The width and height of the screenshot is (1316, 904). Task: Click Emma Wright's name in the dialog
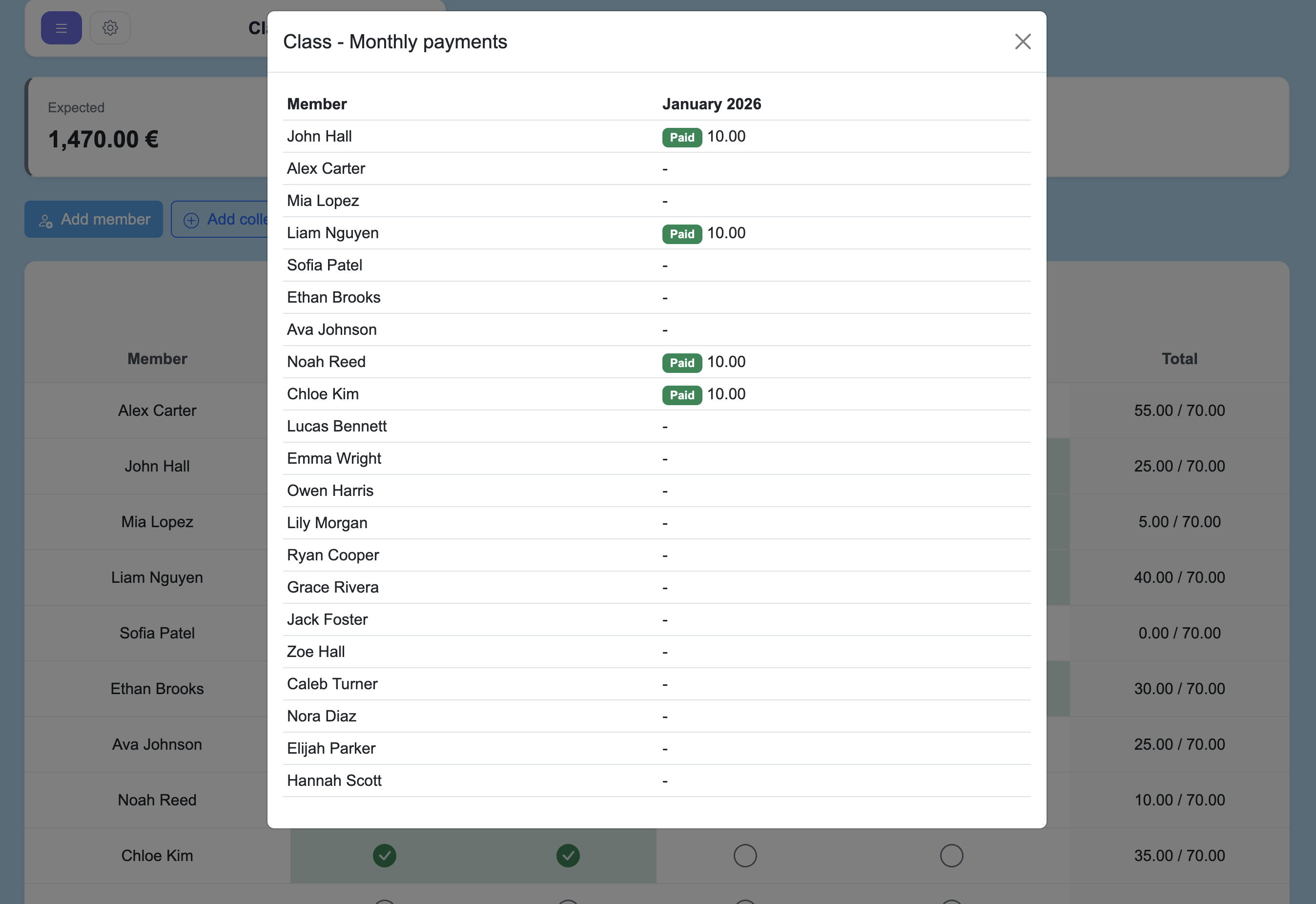[334, 458]
